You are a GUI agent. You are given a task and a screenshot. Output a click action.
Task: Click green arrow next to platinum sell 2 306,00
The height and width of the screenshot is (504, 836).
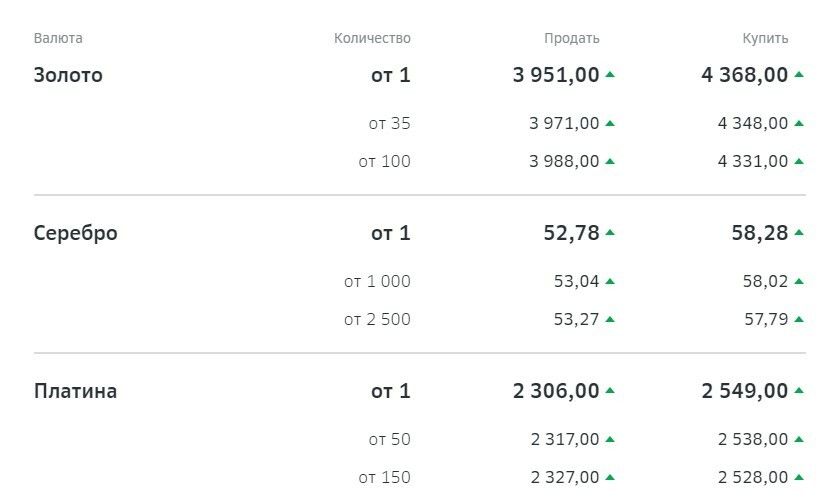[x=610, y=391]
